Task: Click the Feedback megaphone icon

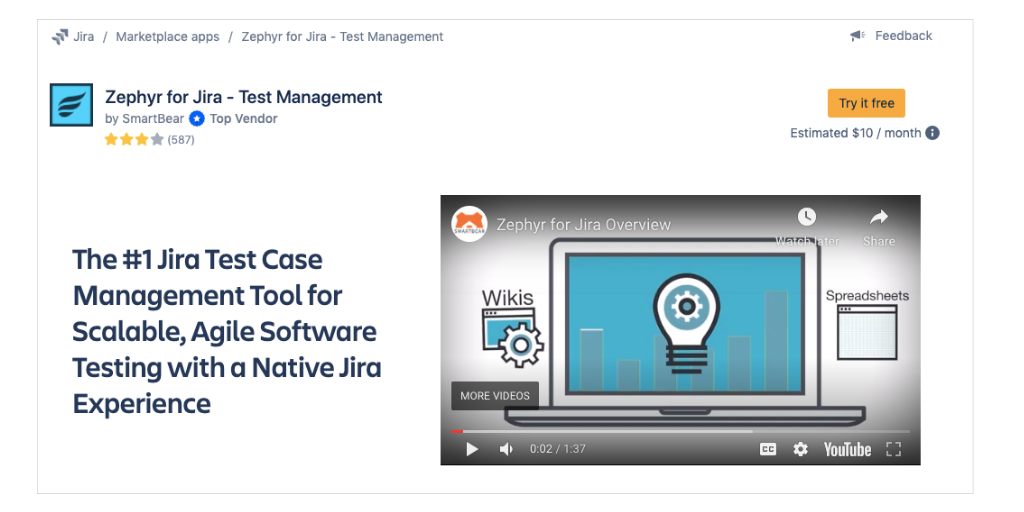Action: (857, 36)
